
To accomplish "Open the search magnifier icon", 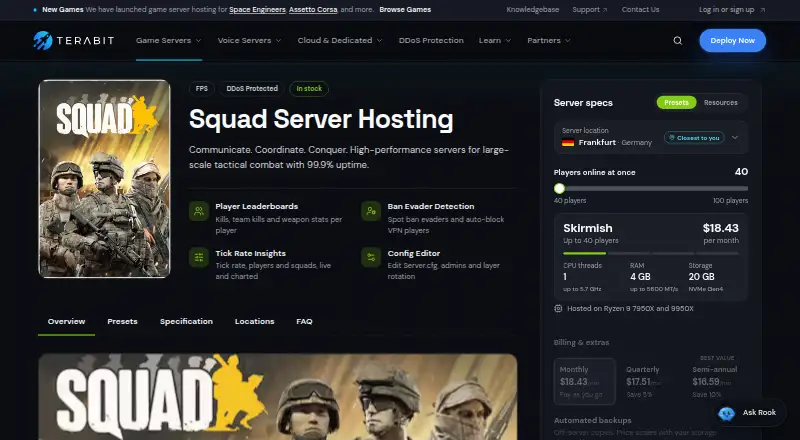I will 678,41.
